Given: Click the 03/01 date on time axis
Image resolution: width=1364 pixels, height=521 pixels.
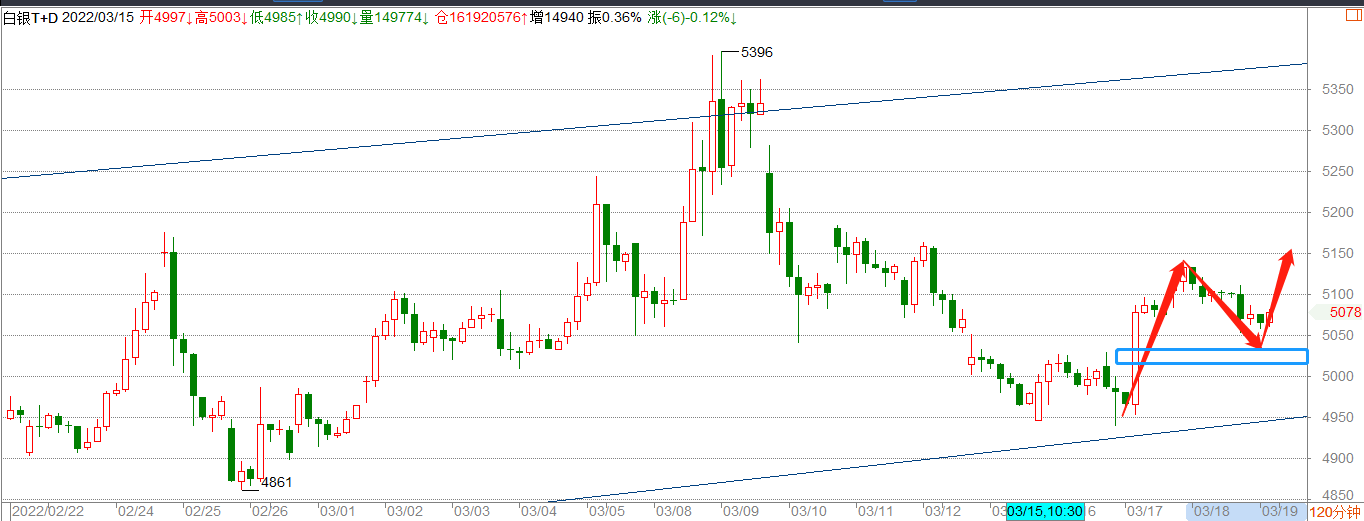Looking at the screenshot, I should [338, 512].
